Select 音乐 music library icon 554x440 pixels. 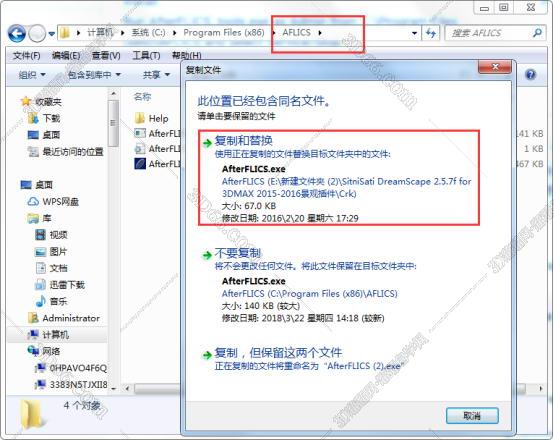[x=41, y=301]
